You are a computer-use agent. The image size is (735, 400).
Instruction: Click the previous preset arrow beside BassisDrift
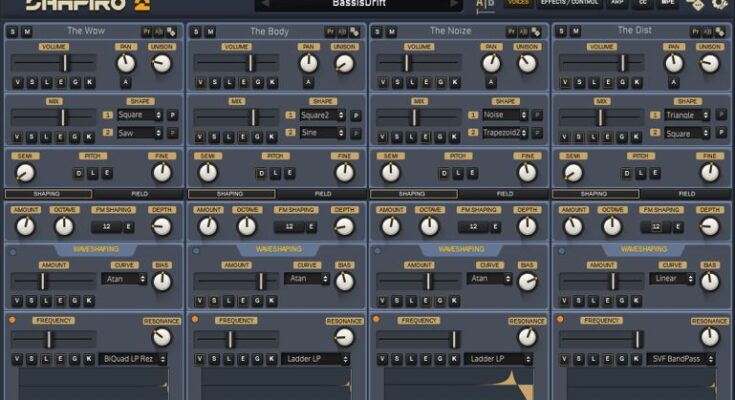(262, 4)
